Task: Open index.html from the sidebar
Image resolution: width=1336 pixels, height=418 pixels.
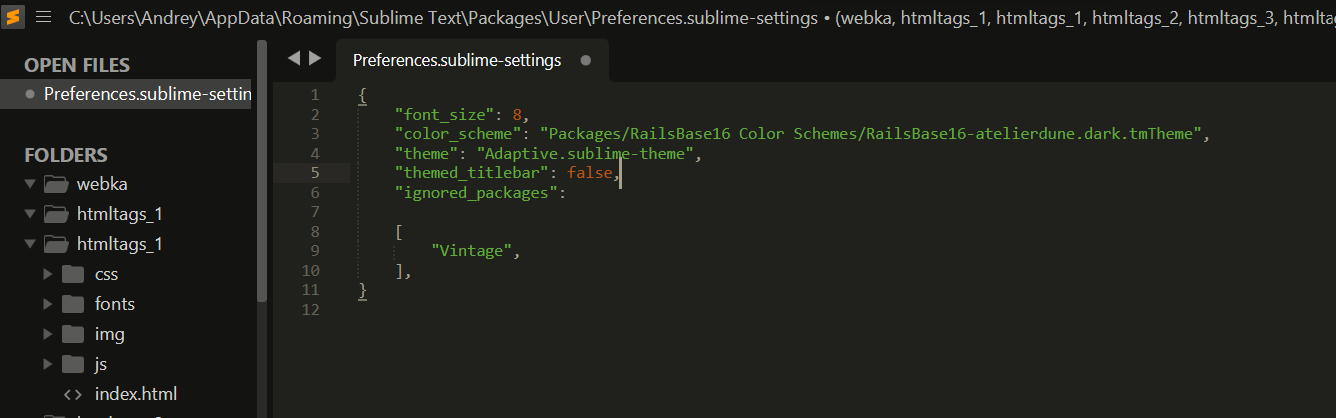Action: click(136, 394)
